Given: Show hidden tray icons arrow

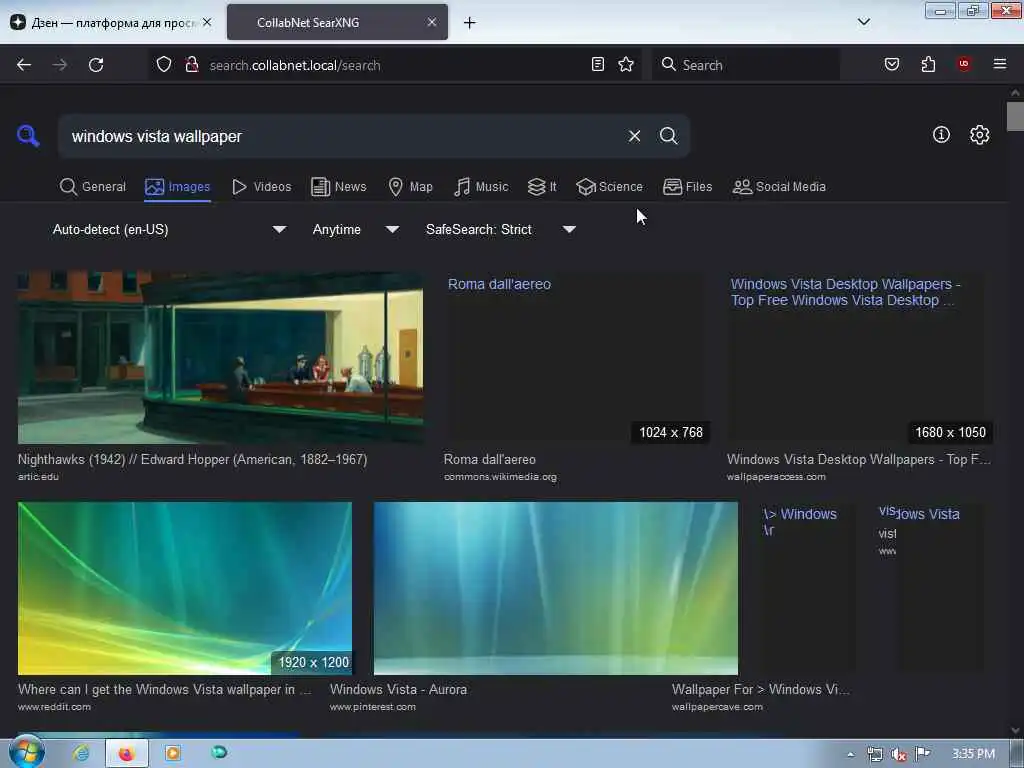Looking at the screenshot, I should [x=850, y=754].
